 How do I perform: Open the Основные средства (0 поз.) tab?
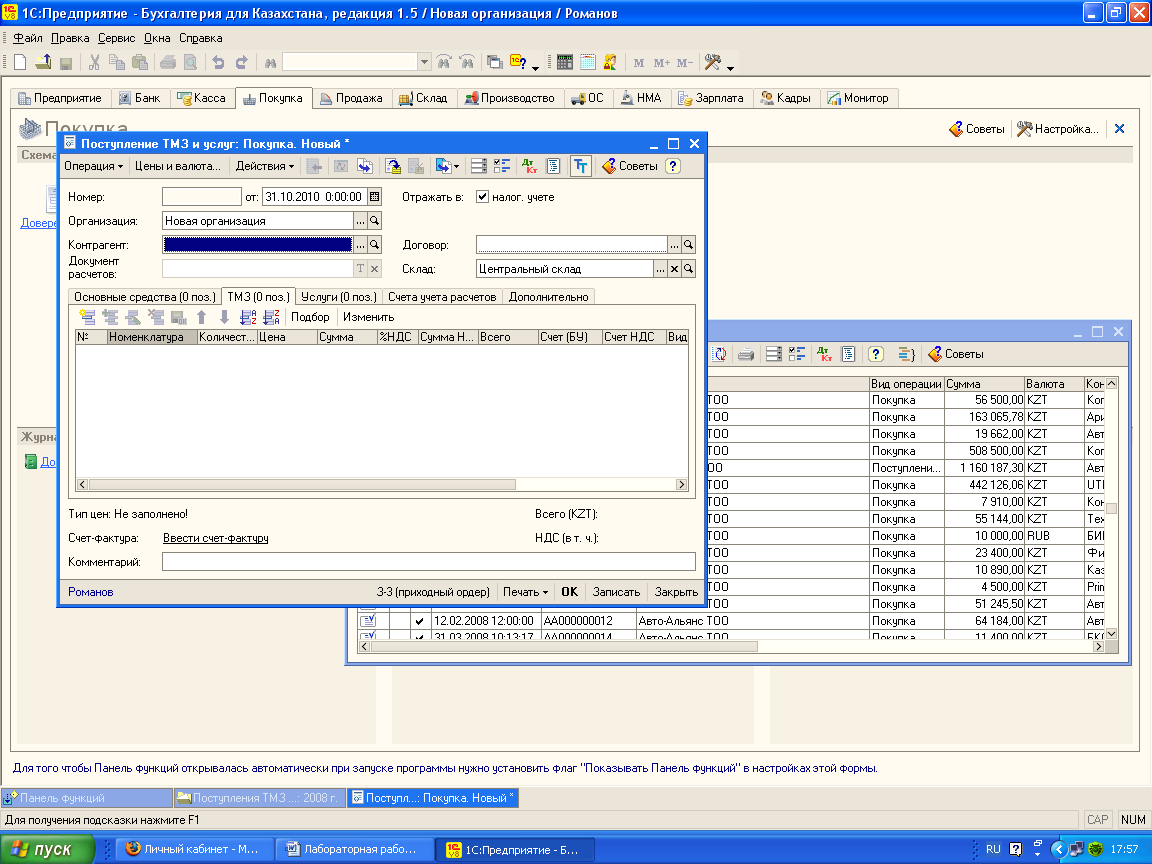[x=145, y=297]
